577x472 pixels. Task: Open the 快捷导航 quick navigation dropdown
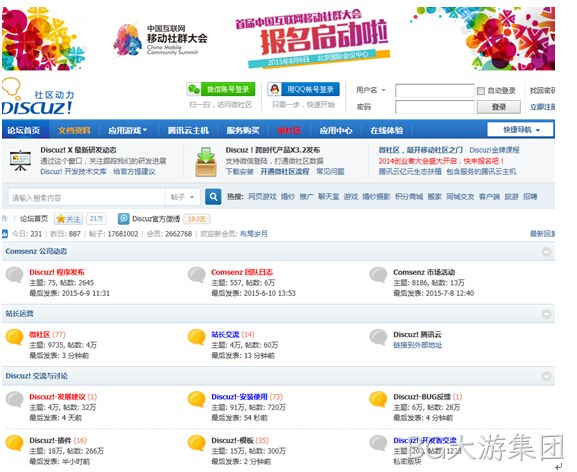point(520,130)
